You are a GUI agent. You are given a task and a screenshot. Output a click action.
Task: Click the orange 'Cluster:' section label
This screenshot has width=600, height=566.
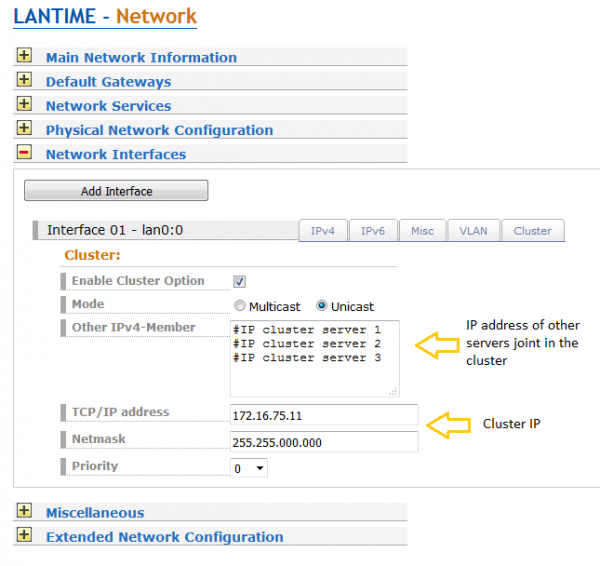[x=92, y=255]
